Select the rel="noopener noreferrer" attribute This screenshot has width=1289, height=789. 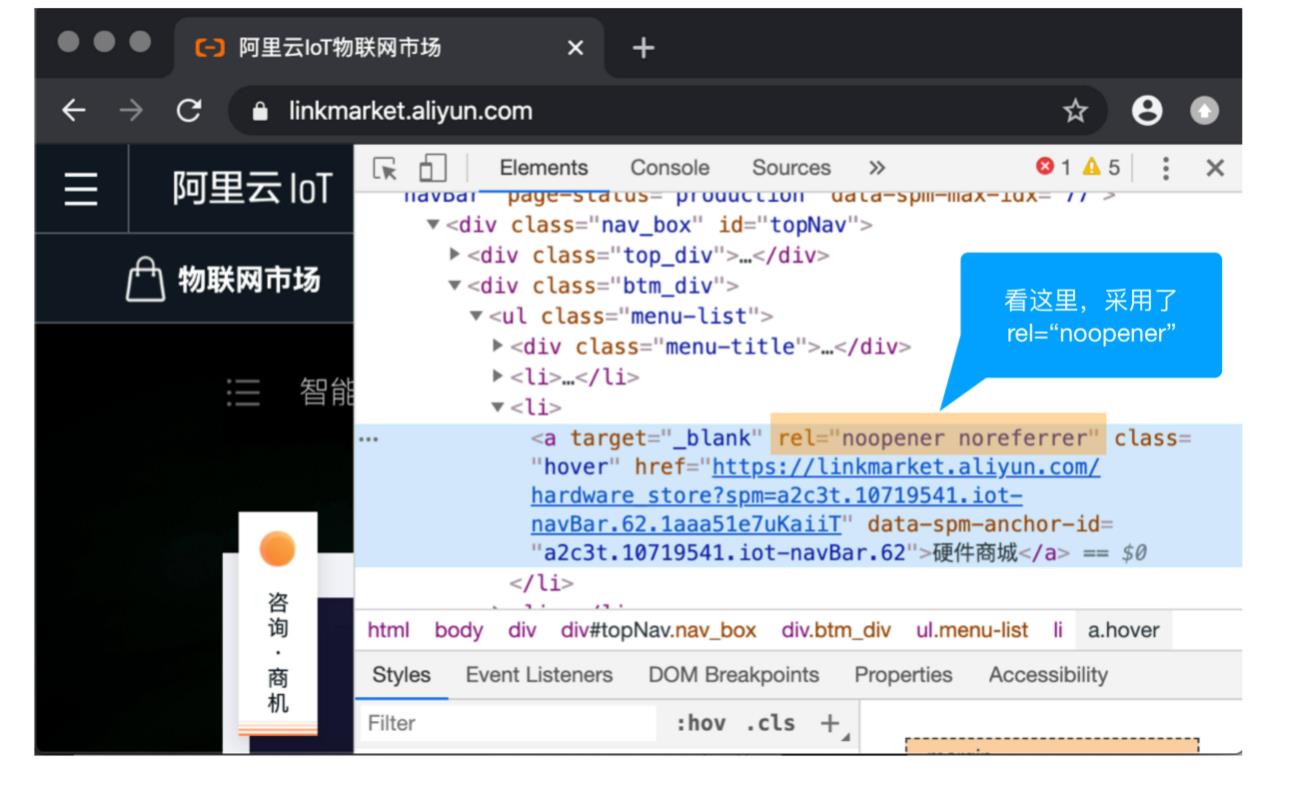click(939, 438)
